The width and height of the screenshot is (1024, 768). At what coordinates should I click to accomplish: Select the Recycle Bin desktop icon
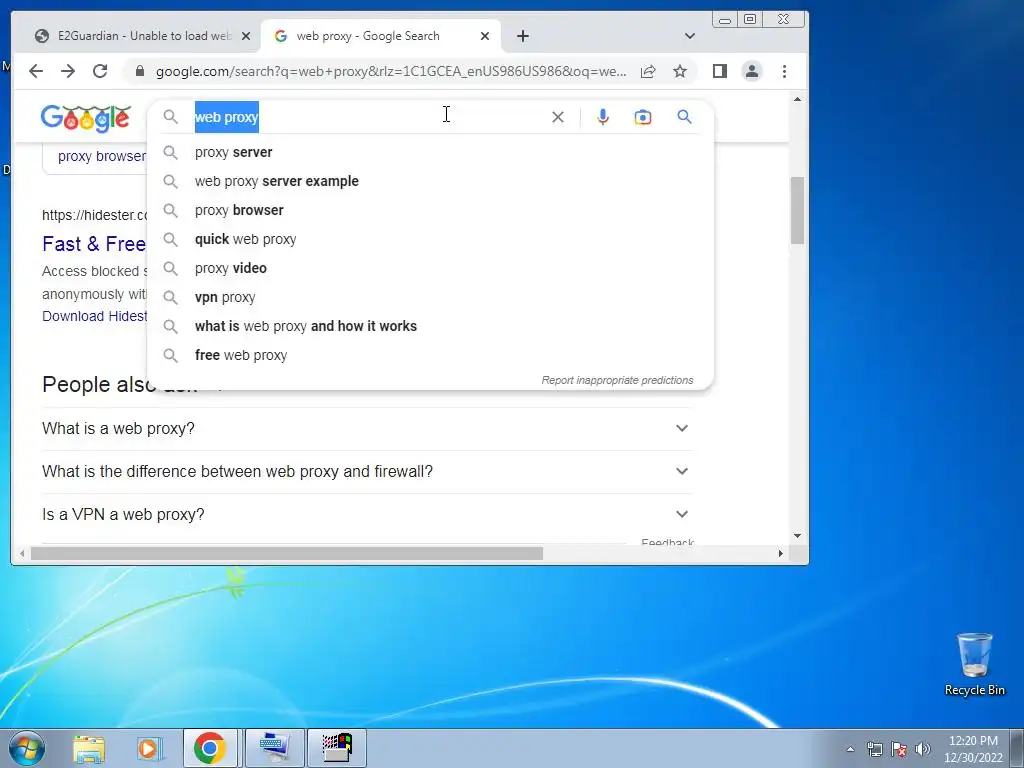(974, 665)
